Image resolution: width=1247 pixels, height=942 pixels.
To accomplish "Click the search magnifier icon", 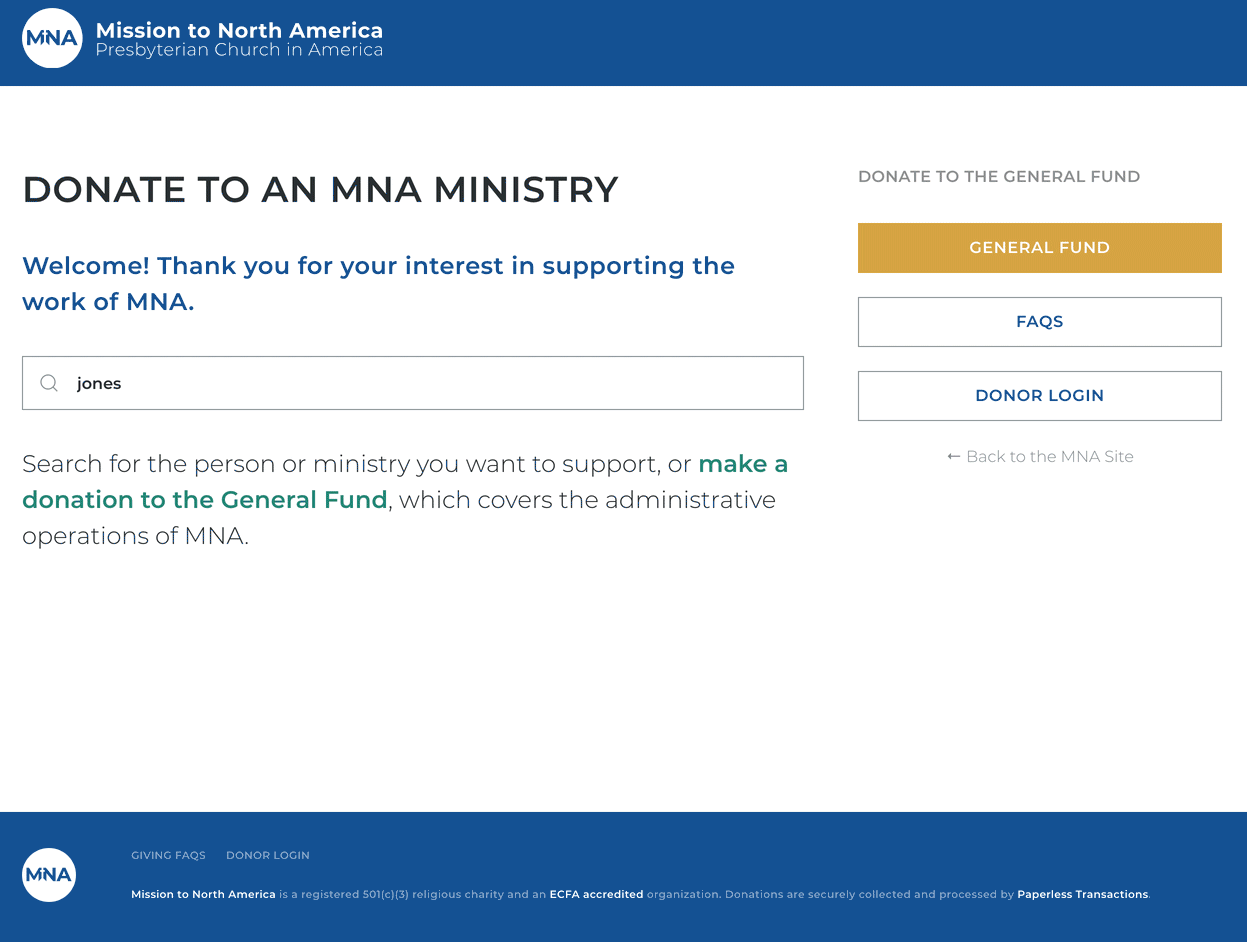I will (49, 383).
